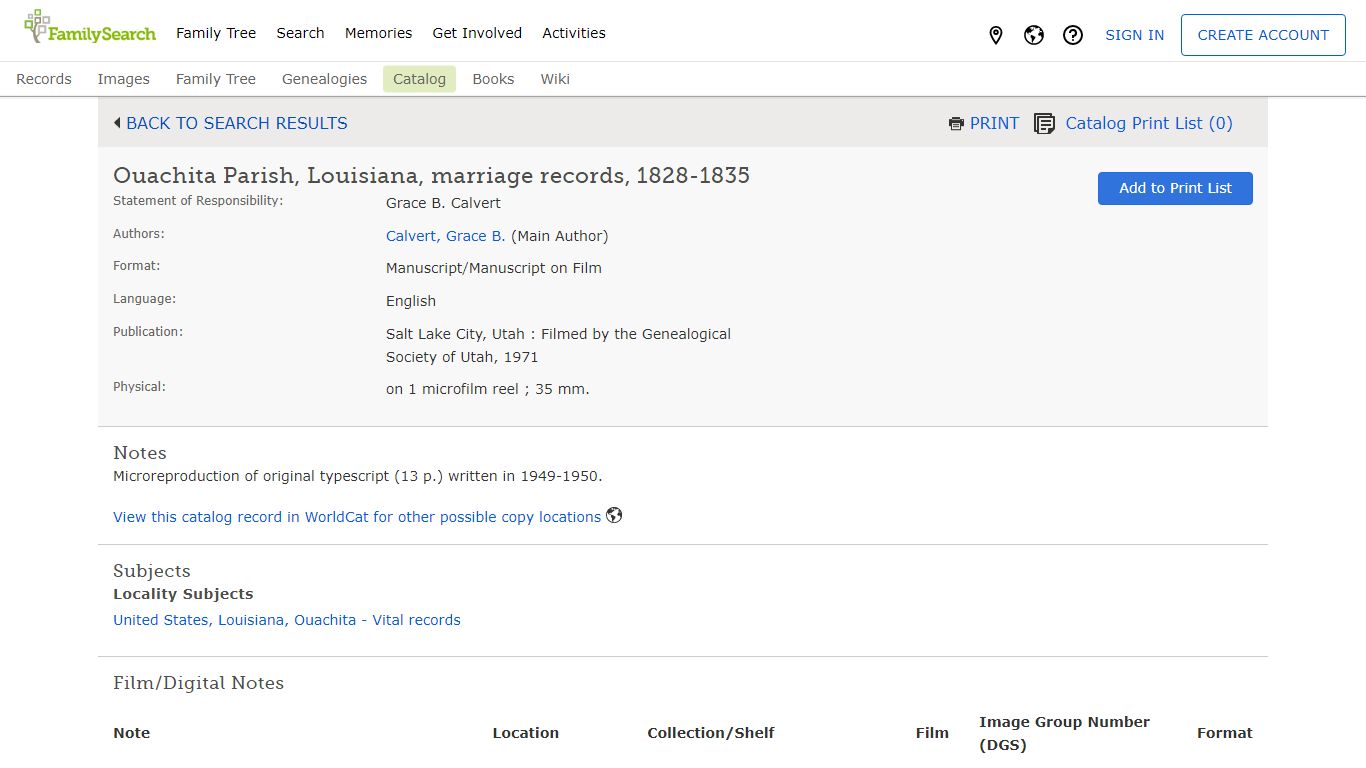Open the Activities top menu
The width and height of the screenshot is (1366, 768).
pos(574,33)
